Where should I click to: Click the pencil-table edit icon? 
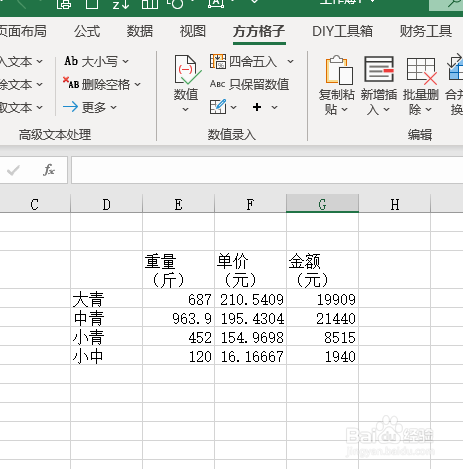(218, 107)
